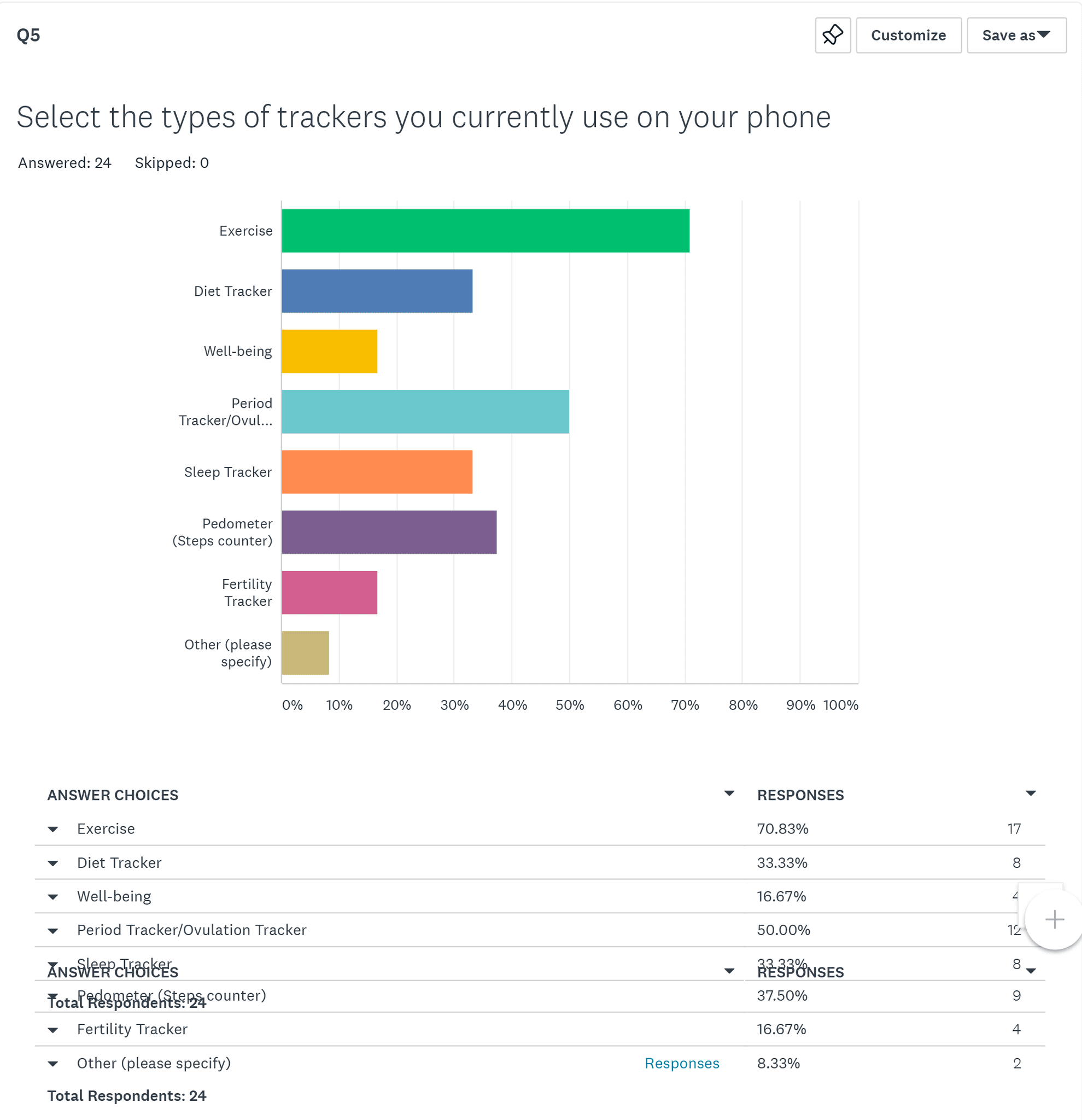
Task: Select the teal Period Tracker bar
Action: [x=425, y=411]
